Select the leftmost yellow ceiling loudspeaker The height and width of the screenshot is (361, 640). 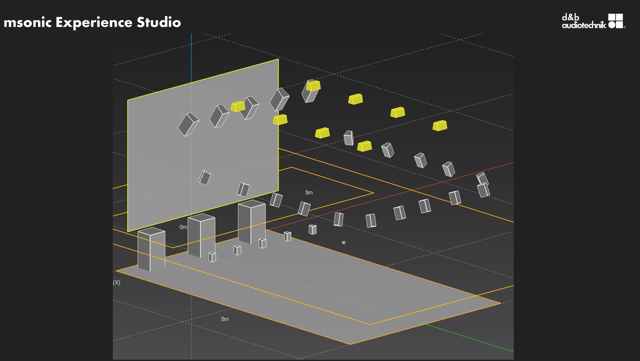[x=238, y=107]
